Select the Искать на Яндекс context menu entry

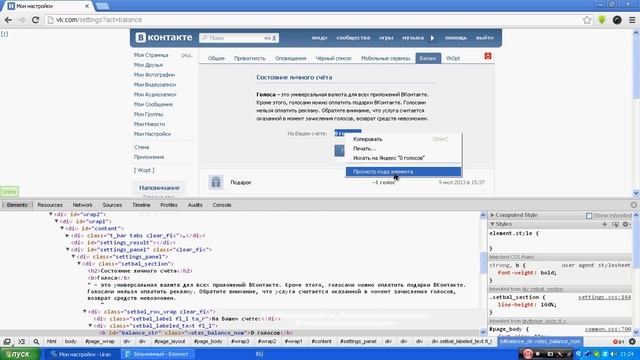coord(404,158)
